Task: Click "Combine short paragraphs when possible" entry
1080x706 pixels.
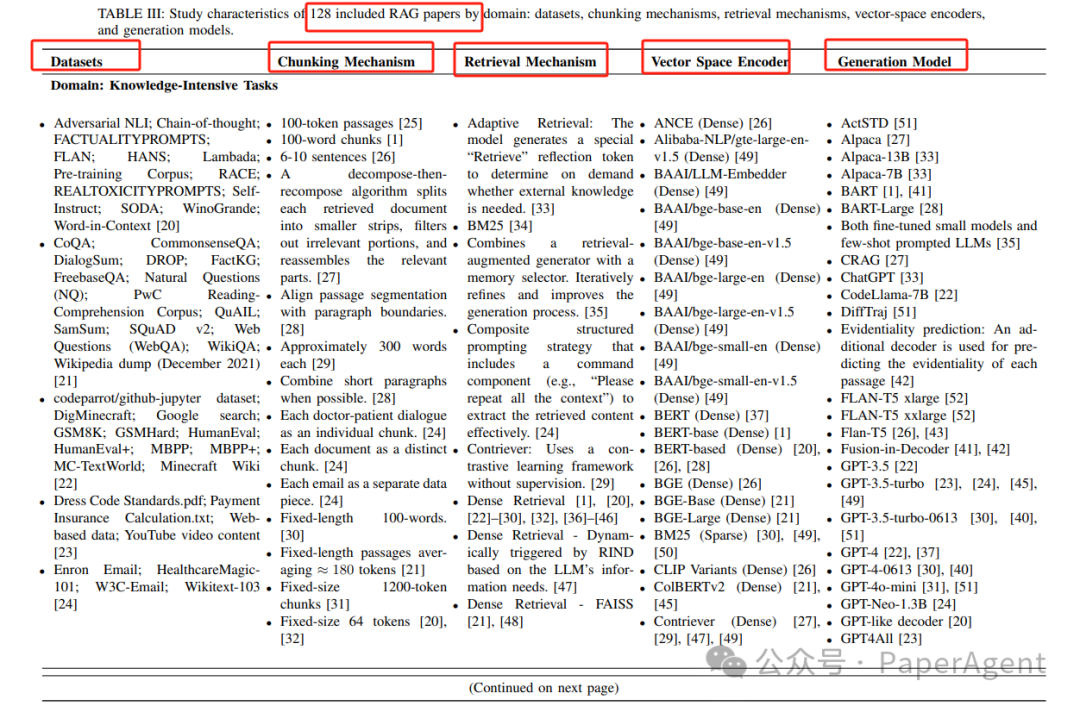Action: [x=363, y=390]
